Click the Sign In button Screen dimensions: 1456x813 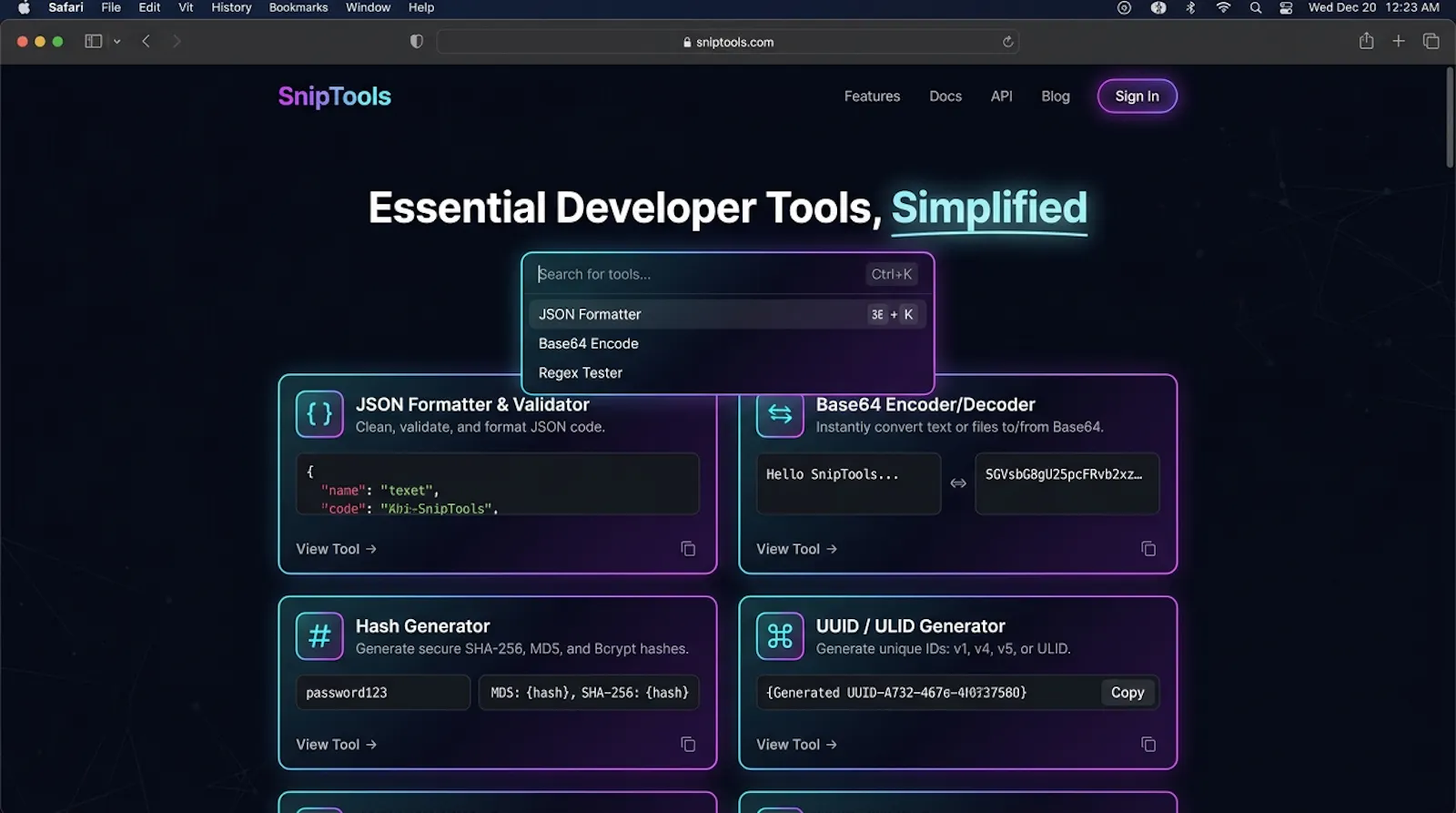1137,97
